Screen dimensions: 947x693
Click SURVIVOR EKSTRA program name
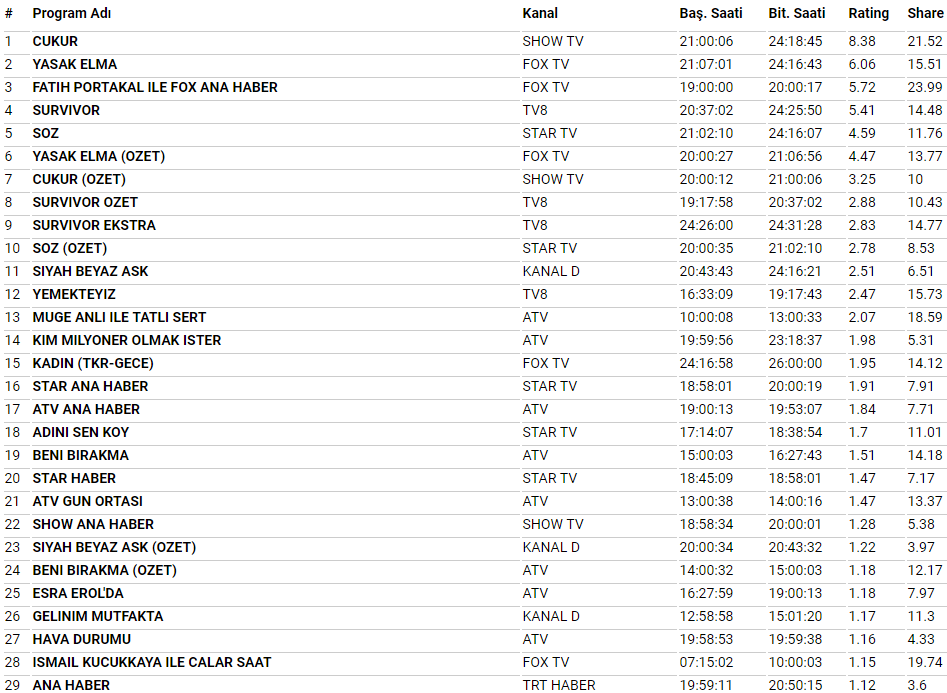click(x=94, y=225)
